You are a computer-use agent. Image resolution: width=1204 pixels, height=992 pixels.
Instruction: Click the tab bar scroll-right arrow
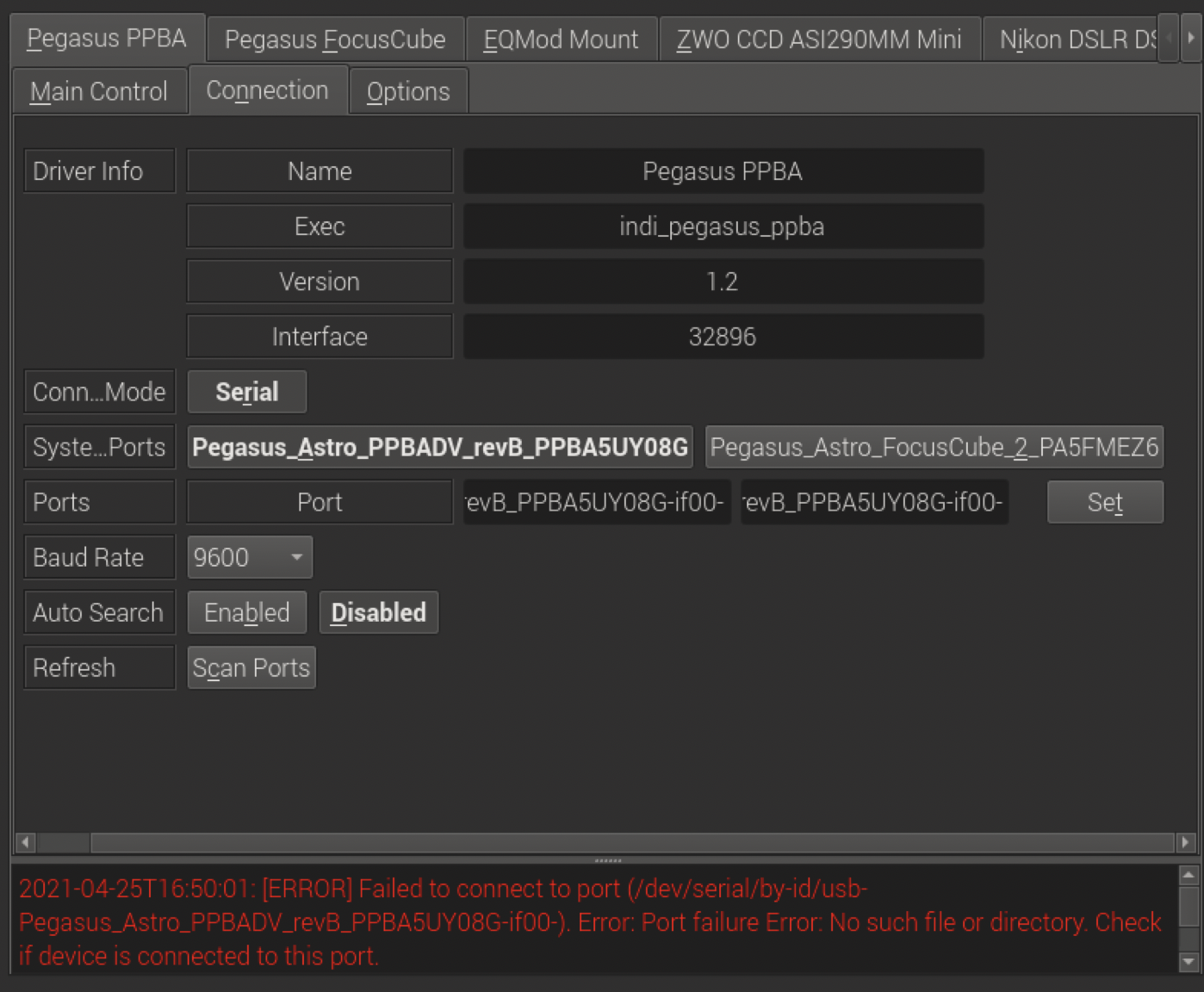coord(1191,38)
